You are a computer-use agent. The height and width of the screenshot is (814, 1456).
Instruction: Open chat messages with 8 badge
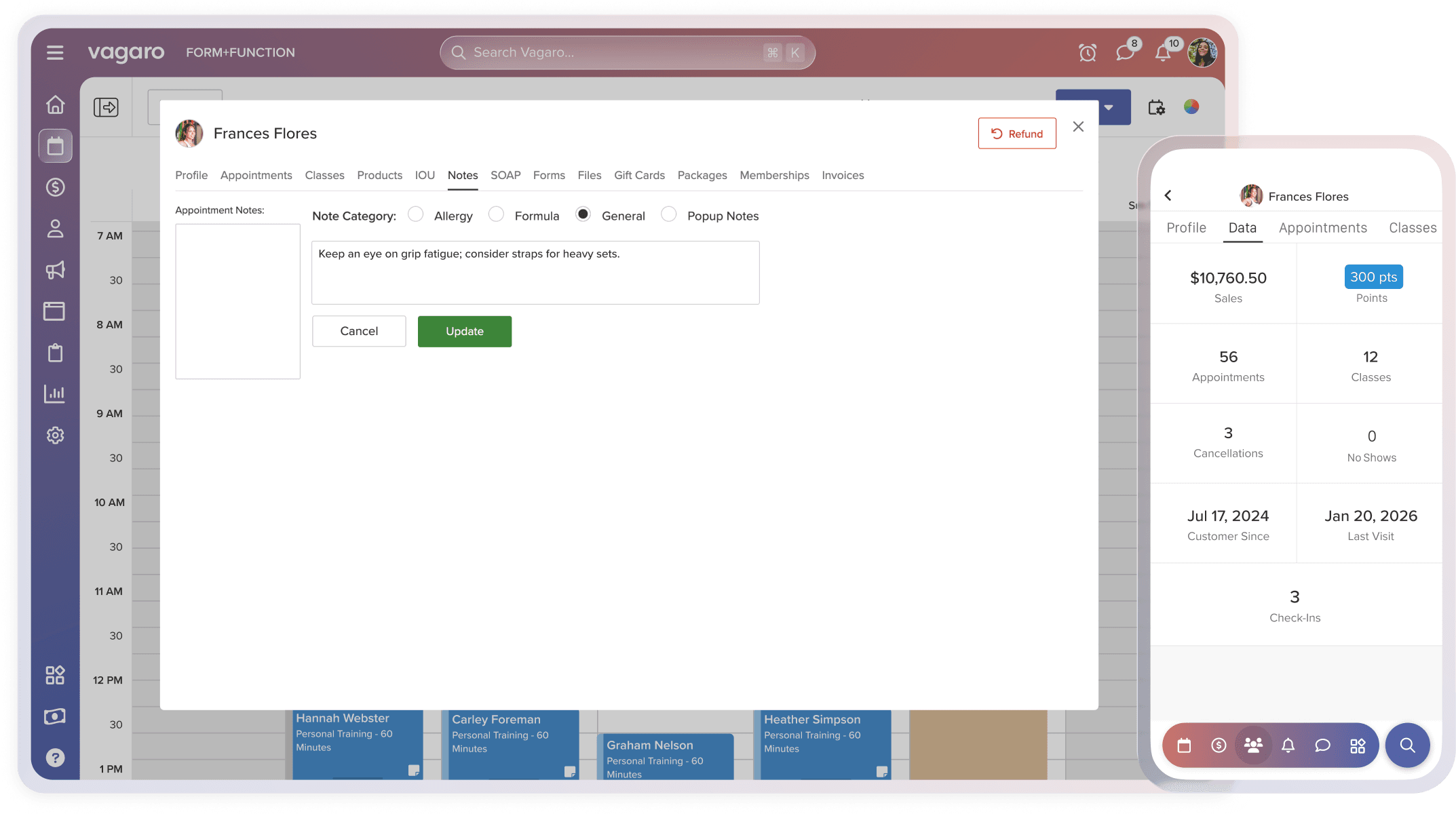pyautogui.click(x=1125, y=52)
